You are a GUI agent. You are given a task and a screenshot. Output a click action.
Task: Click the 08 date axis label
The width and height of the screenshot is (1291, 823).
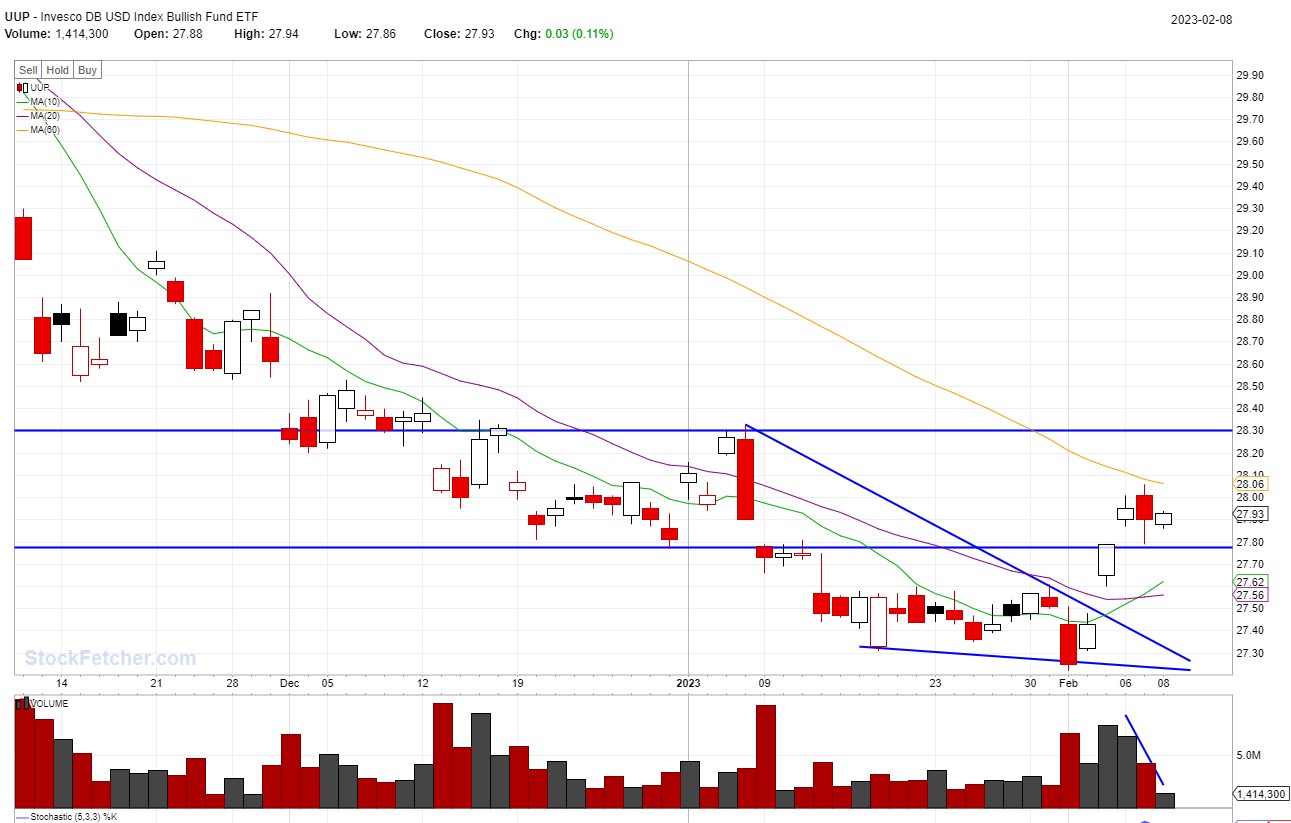(x=1164, y=684)
